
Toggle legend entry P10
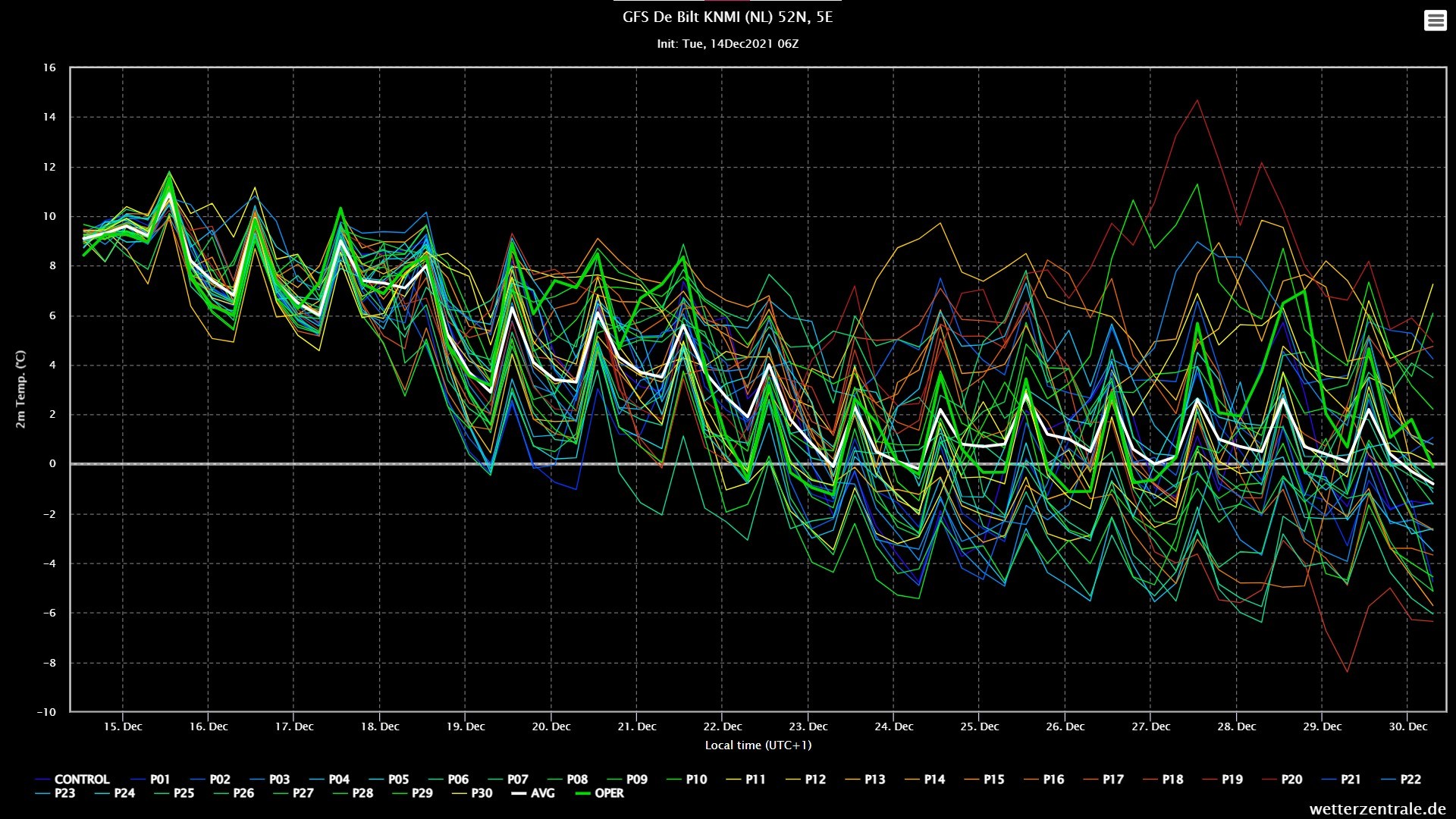[x=686, y=780]
